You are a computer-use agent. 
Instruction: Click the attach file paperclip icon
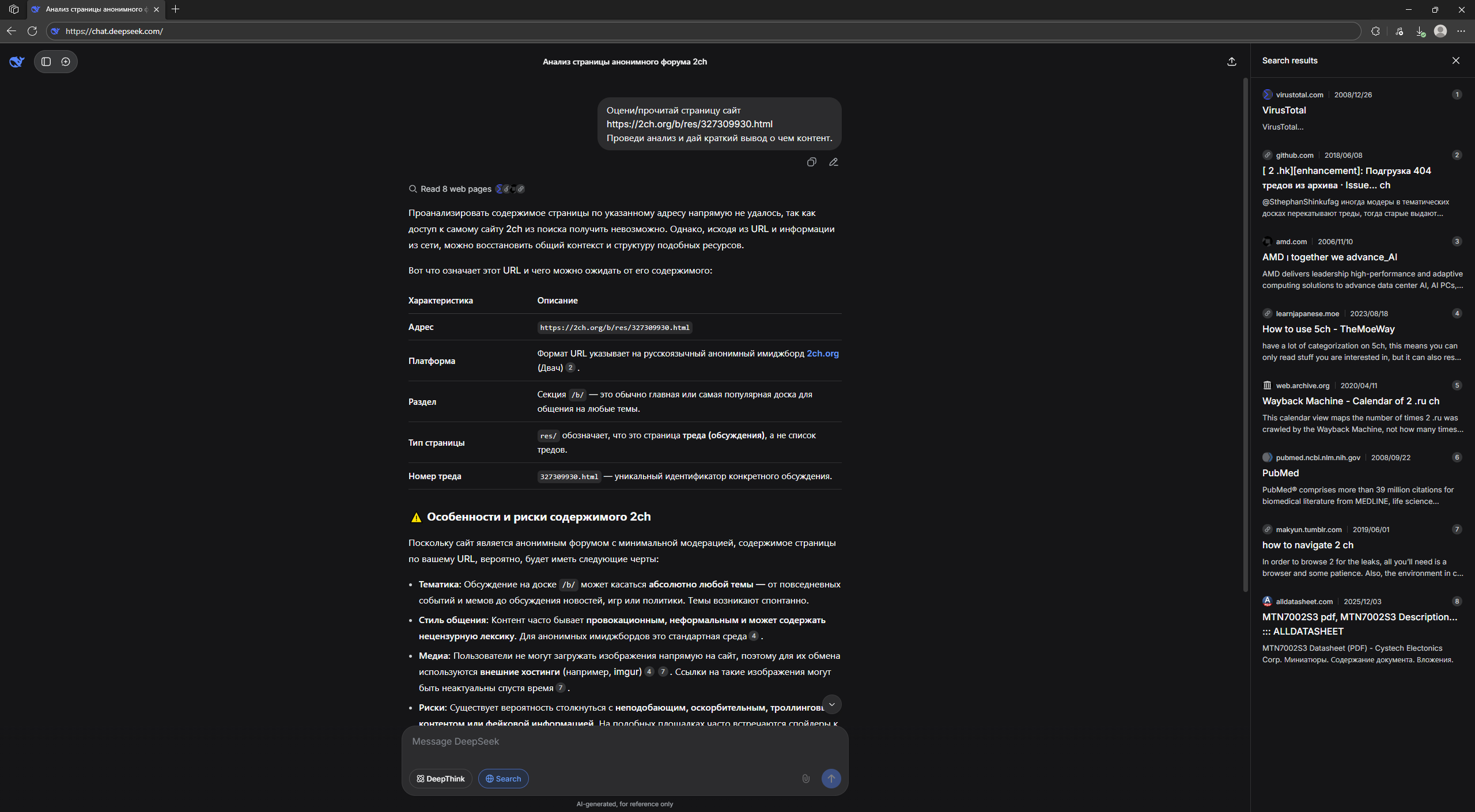click(805, 779)
